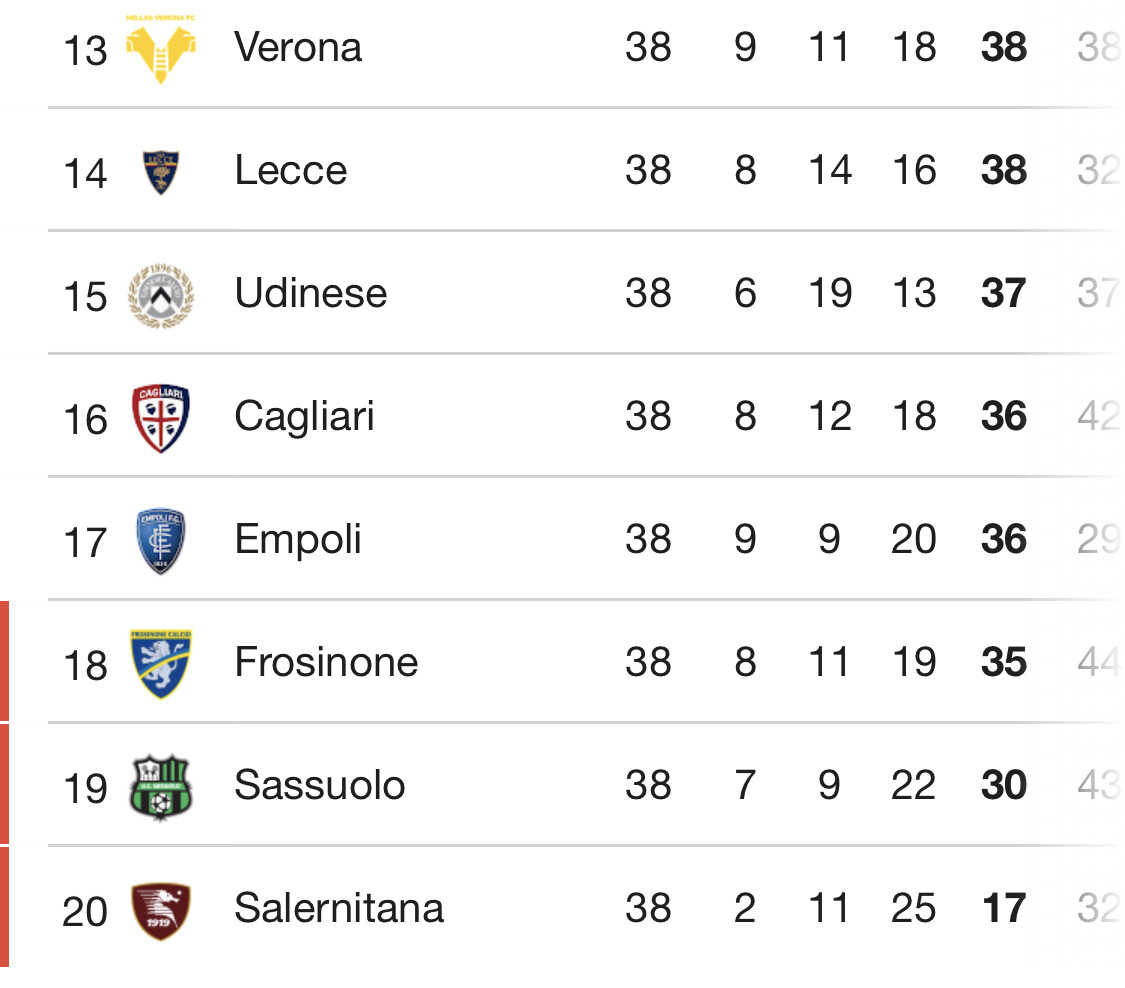The height and width of the screenshot is (988, 1125).
Task: Select the Sassuolo team name
Action: click(x=320, y=786)
